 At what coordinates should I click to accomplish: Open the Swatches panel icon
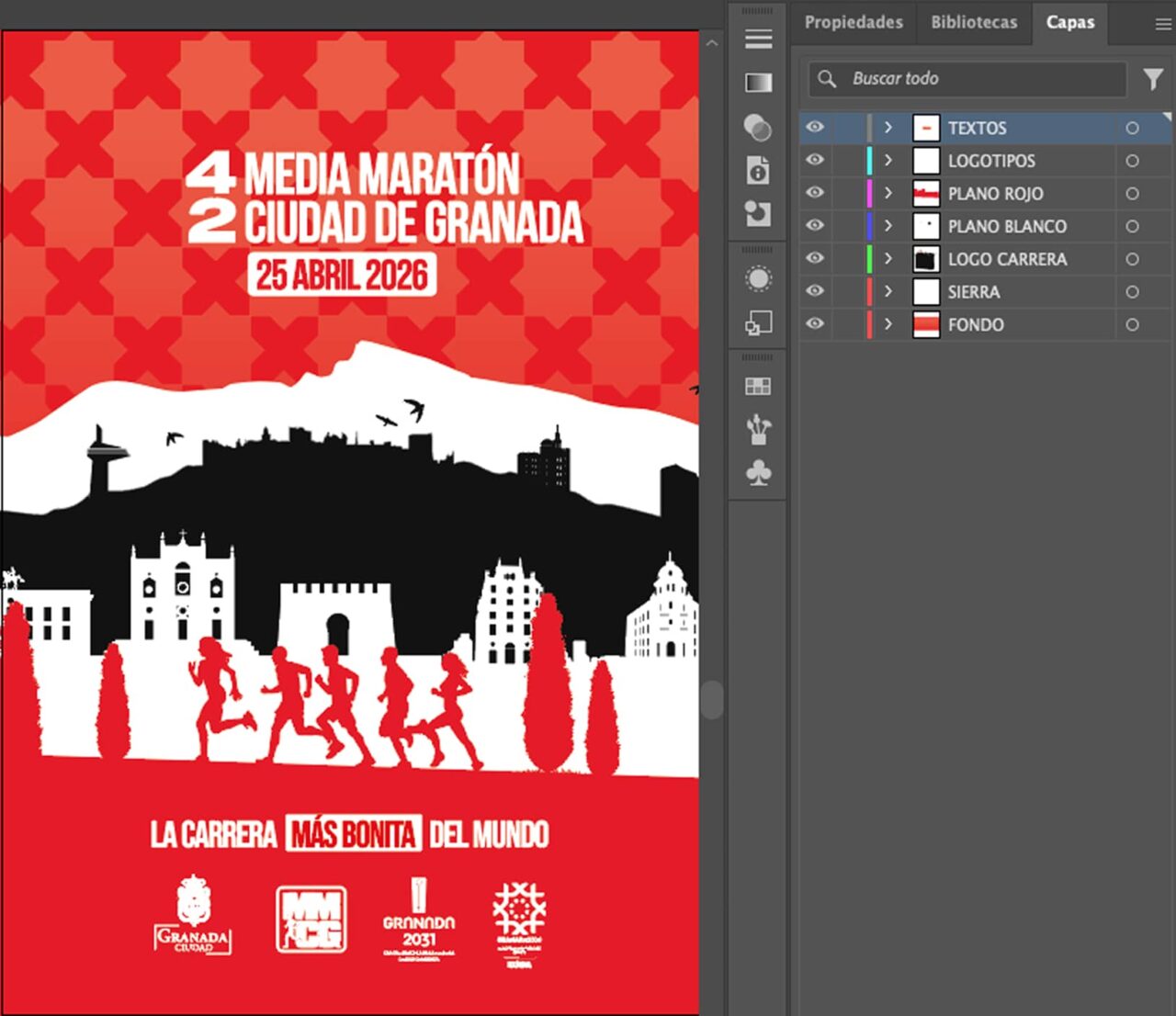click(x=758, y=387)
